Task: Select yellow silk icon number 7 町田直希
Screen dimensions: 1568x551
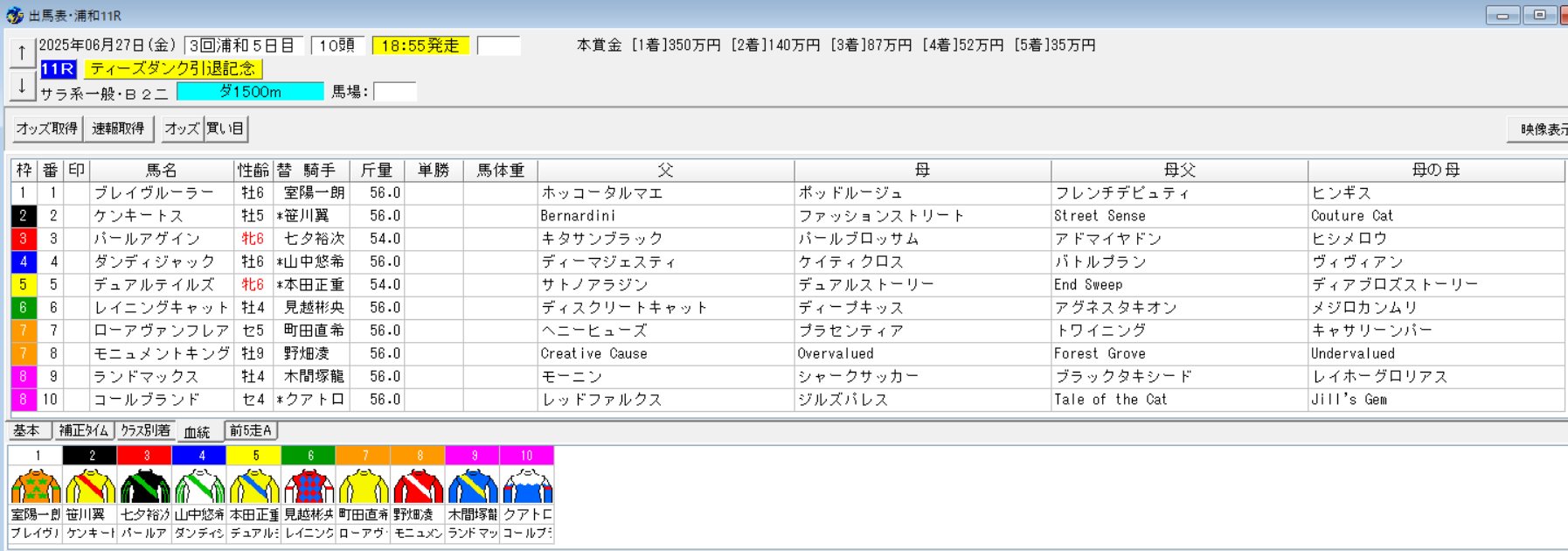Action: [x=364, y=485]
